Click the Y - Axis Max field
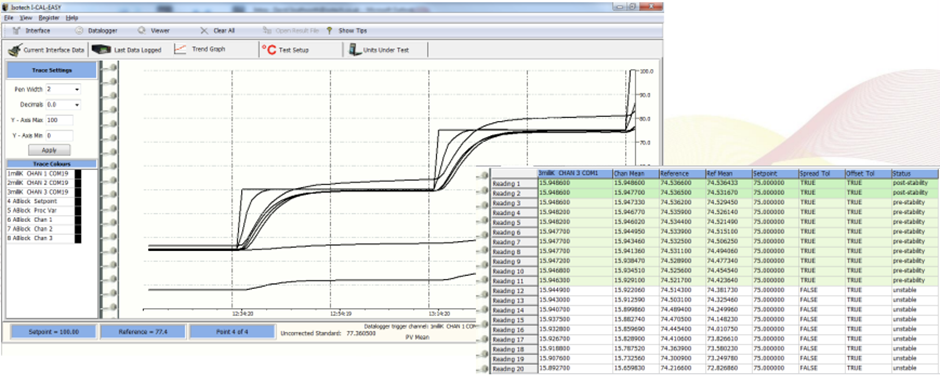940x384 pixels. 59,120
